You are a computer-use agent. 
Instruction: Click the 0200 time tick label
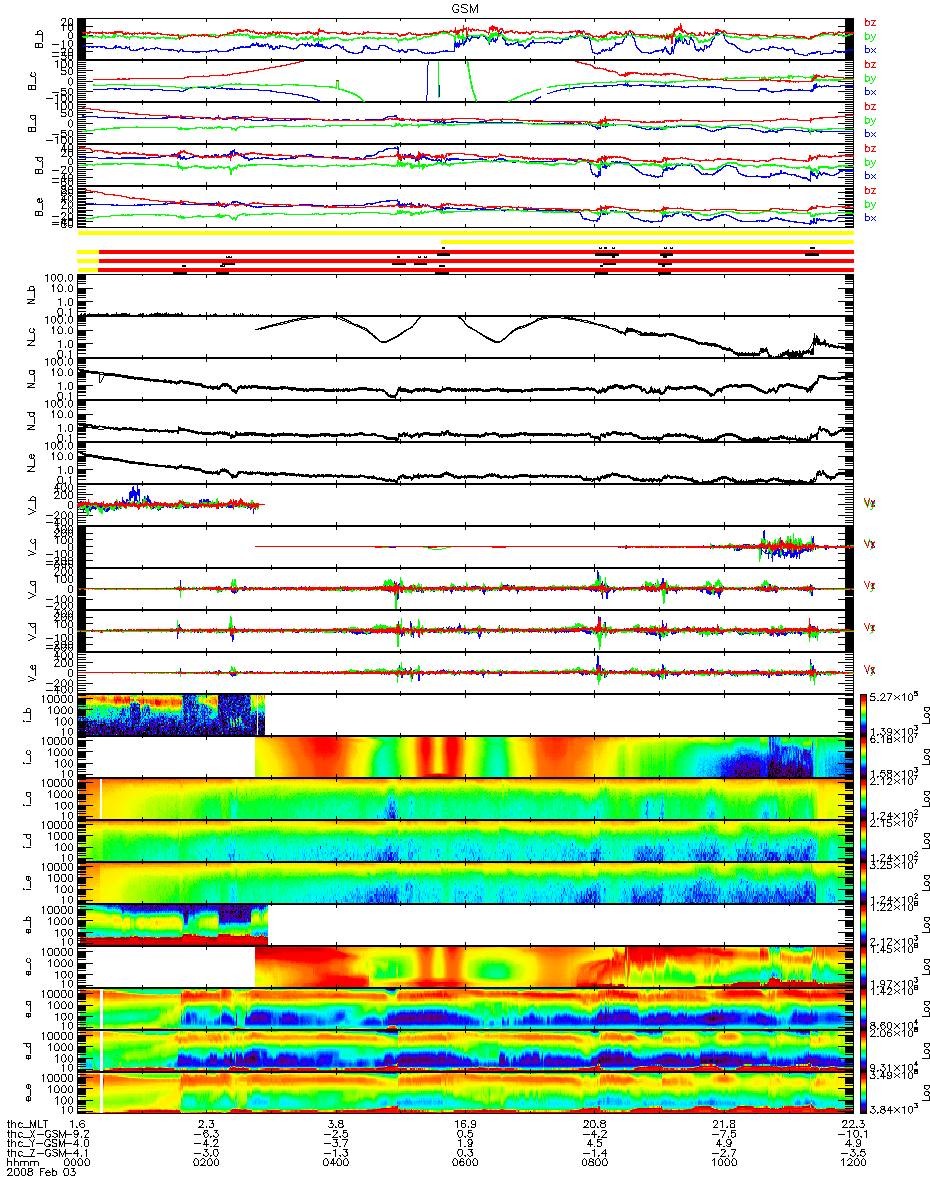206,1165
